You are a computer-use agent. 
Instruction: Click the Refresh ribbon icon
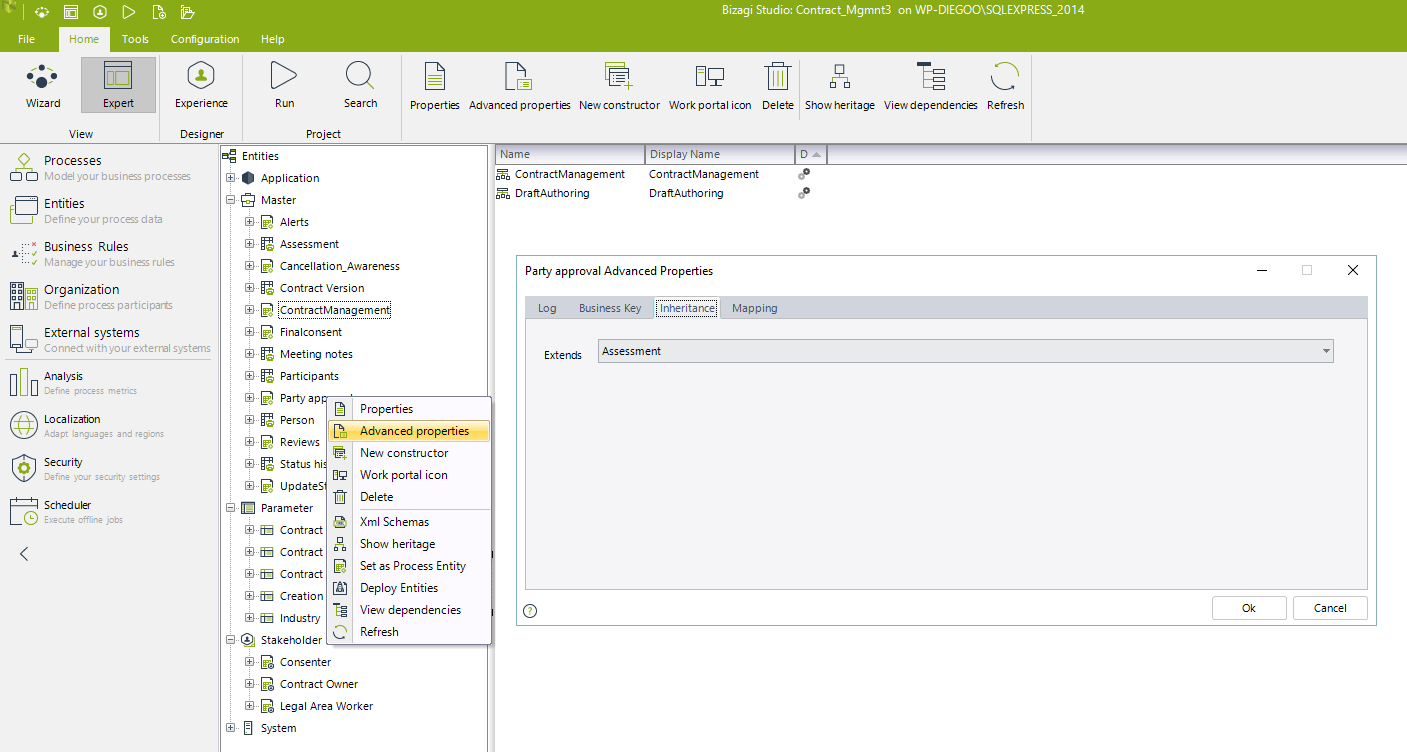tap(1005, 86)
